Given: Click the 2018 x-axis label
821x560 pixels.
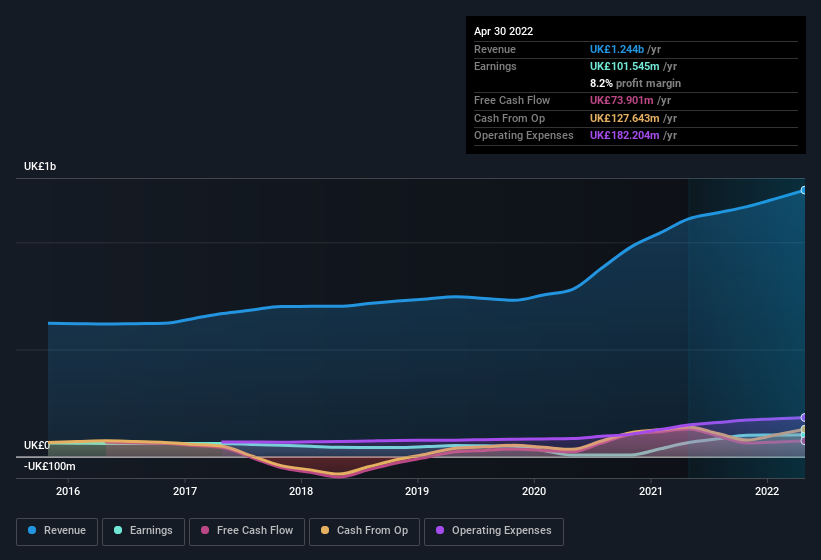Looking at the screenshot, I should coord(301,491).
